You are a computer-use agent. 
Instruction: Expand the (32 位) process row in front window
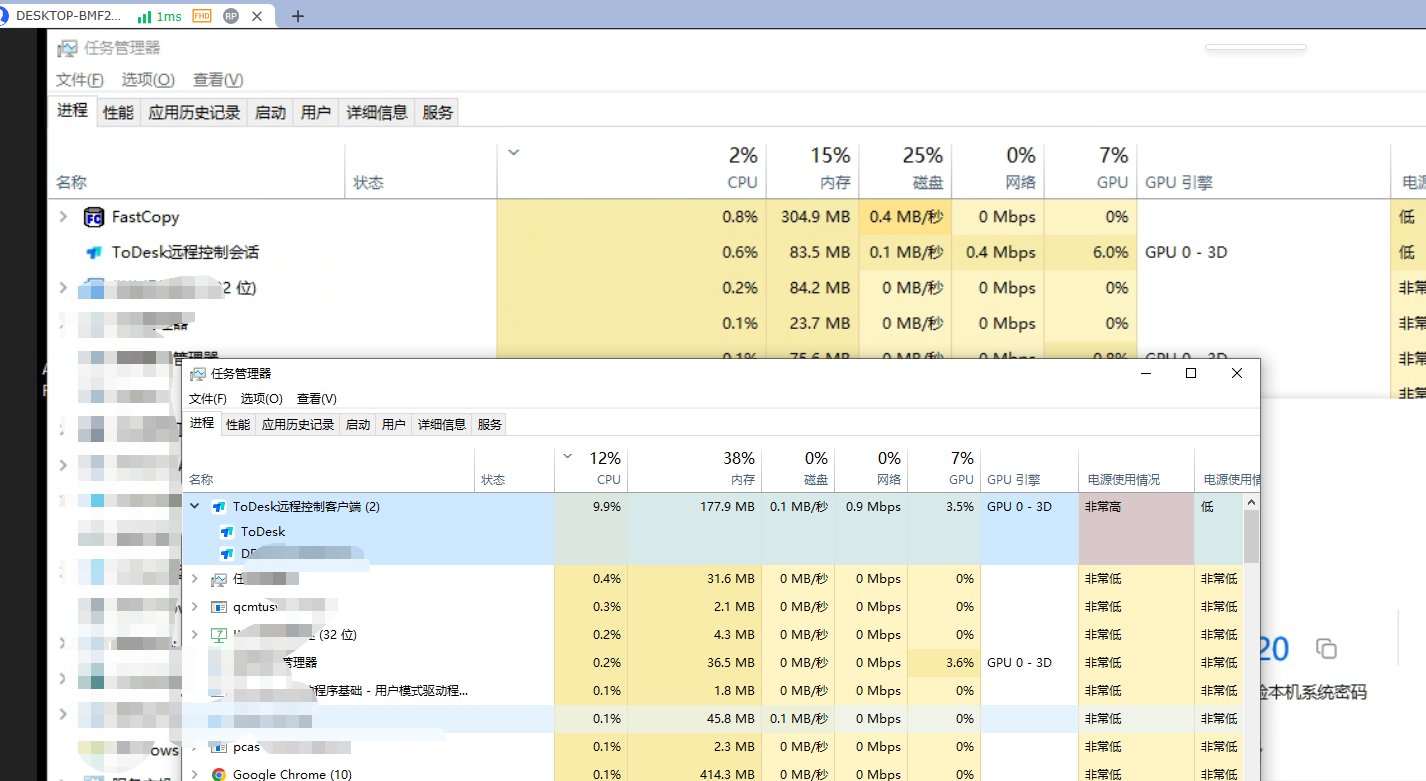tap(195, 635)
